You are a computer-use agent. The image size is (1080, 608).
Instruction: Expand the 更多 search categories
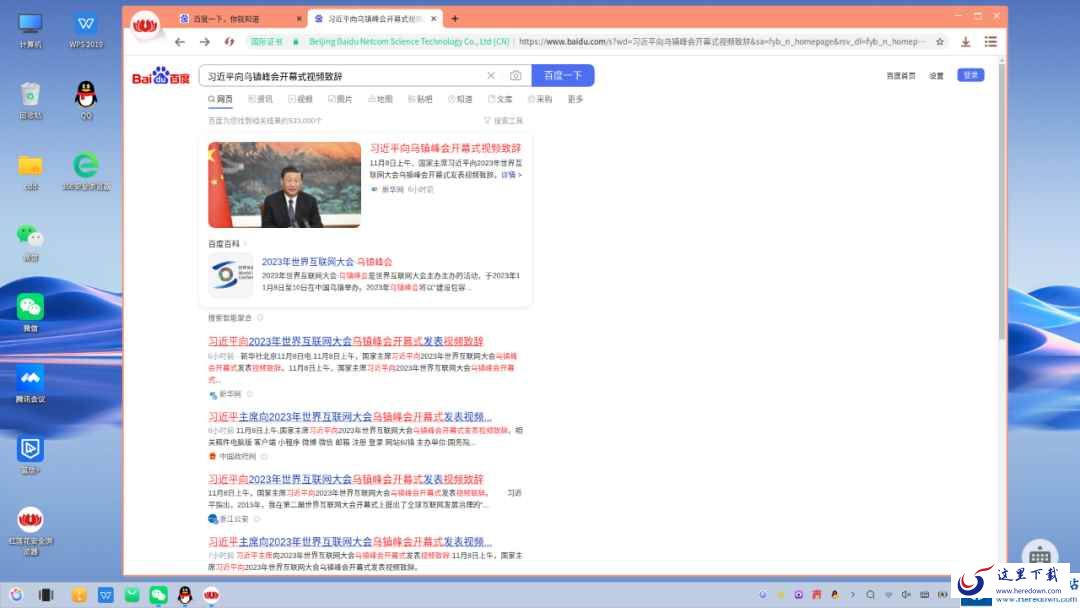(575, 100)
